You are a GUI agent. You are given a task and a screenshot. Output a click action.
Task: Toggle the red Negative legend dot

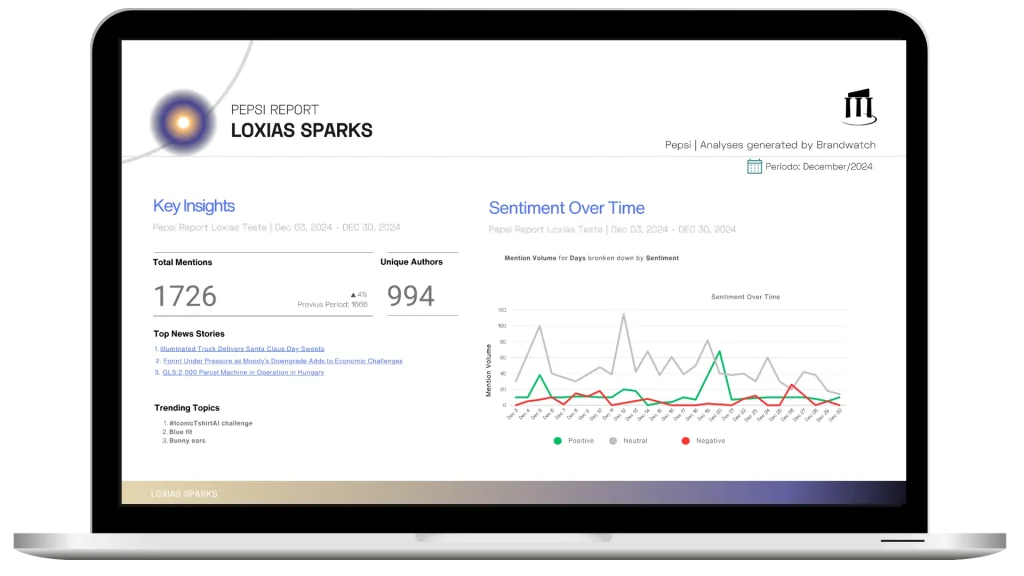(685, 440)
